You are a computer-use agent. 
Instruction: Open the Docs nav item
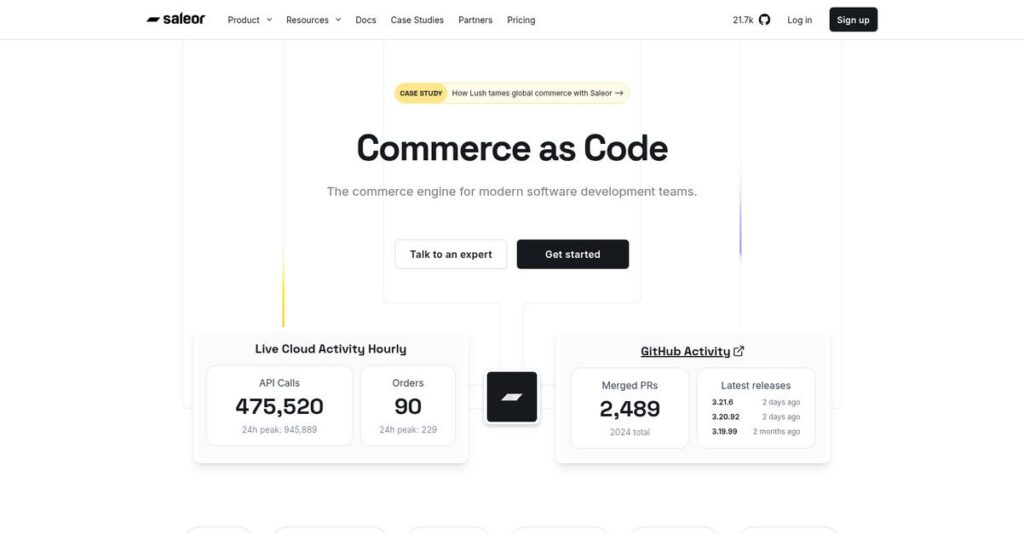click(366, 20)
